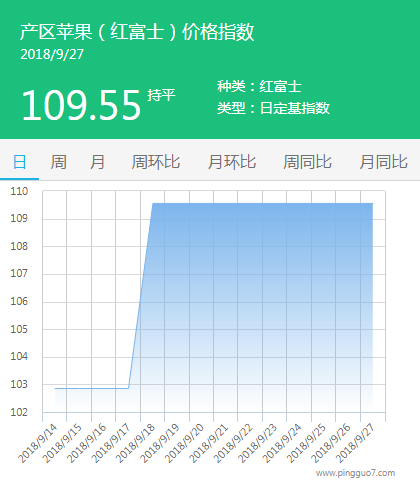Screen dimensions: 420x485
Task: Click the y-axis label 106
Action: (x=19, y=301)
